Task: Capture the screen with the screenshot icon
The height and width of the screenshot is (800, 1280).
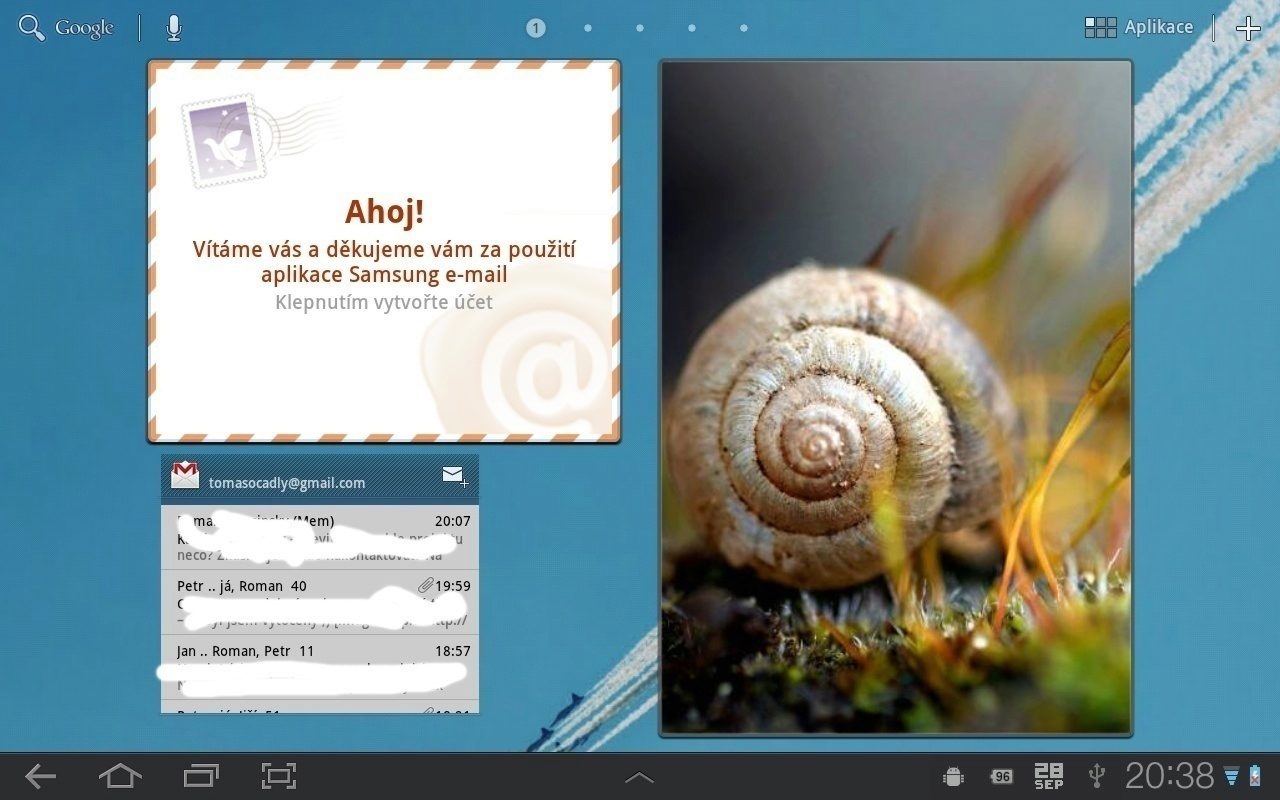Action: (x=279, y=776)
